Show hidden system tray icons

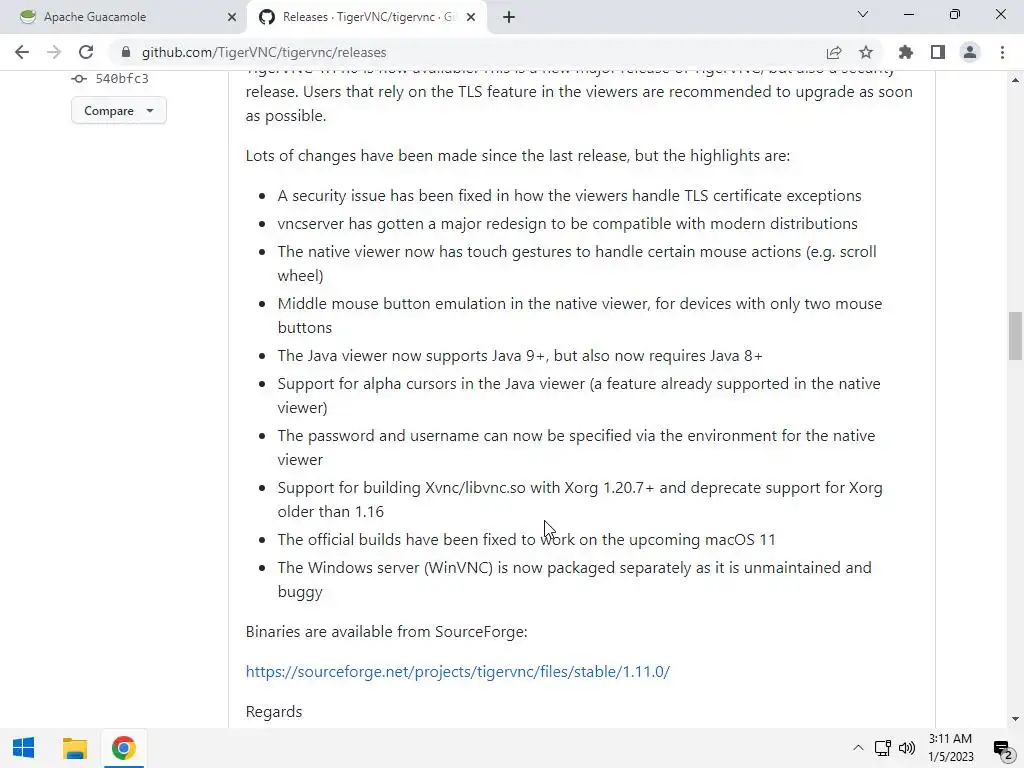click(858, 748)
